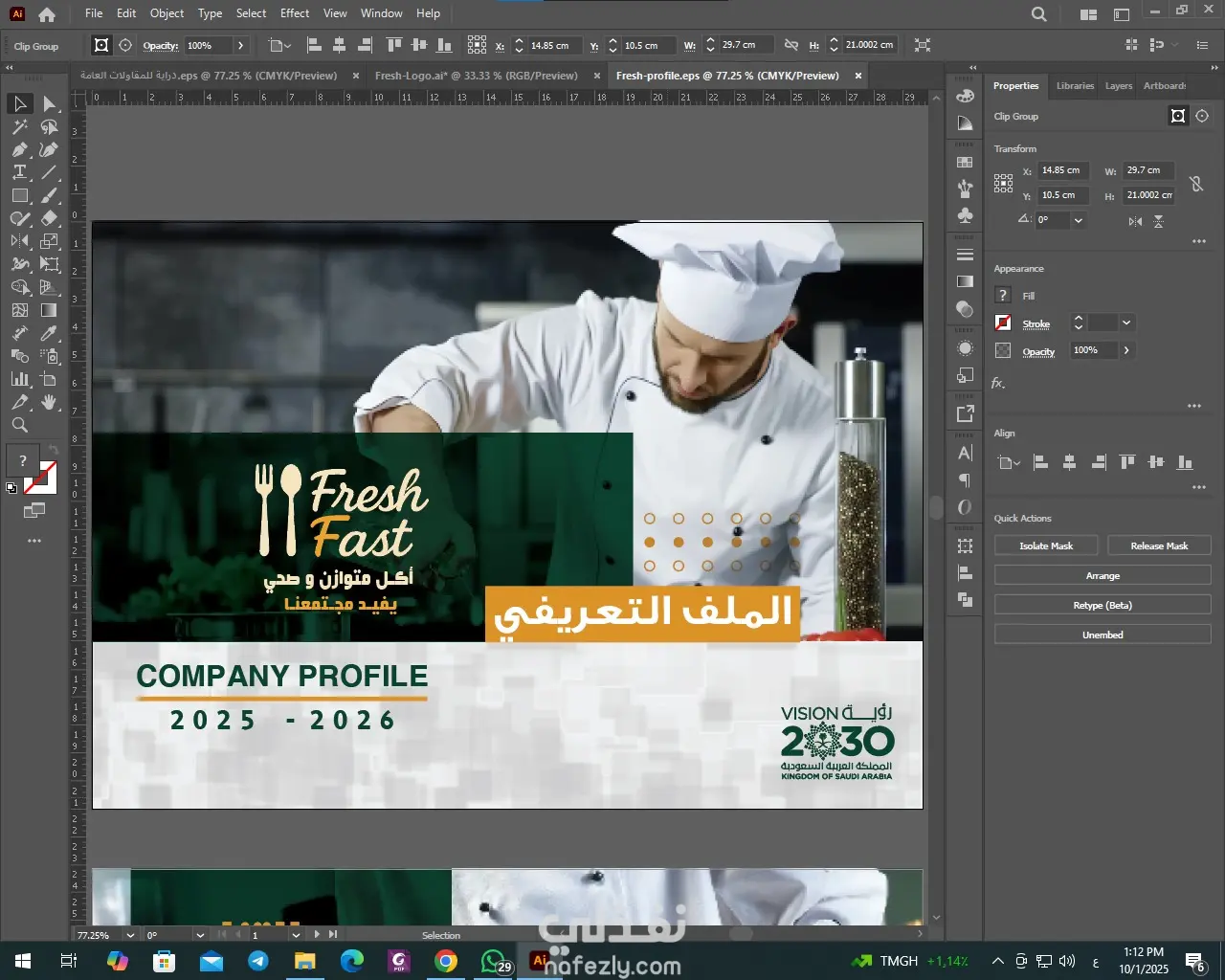Image resolution: width=1225 pixels, height=980 pixels.
Task: Pick the Type tool
Action: pos(20,172)
